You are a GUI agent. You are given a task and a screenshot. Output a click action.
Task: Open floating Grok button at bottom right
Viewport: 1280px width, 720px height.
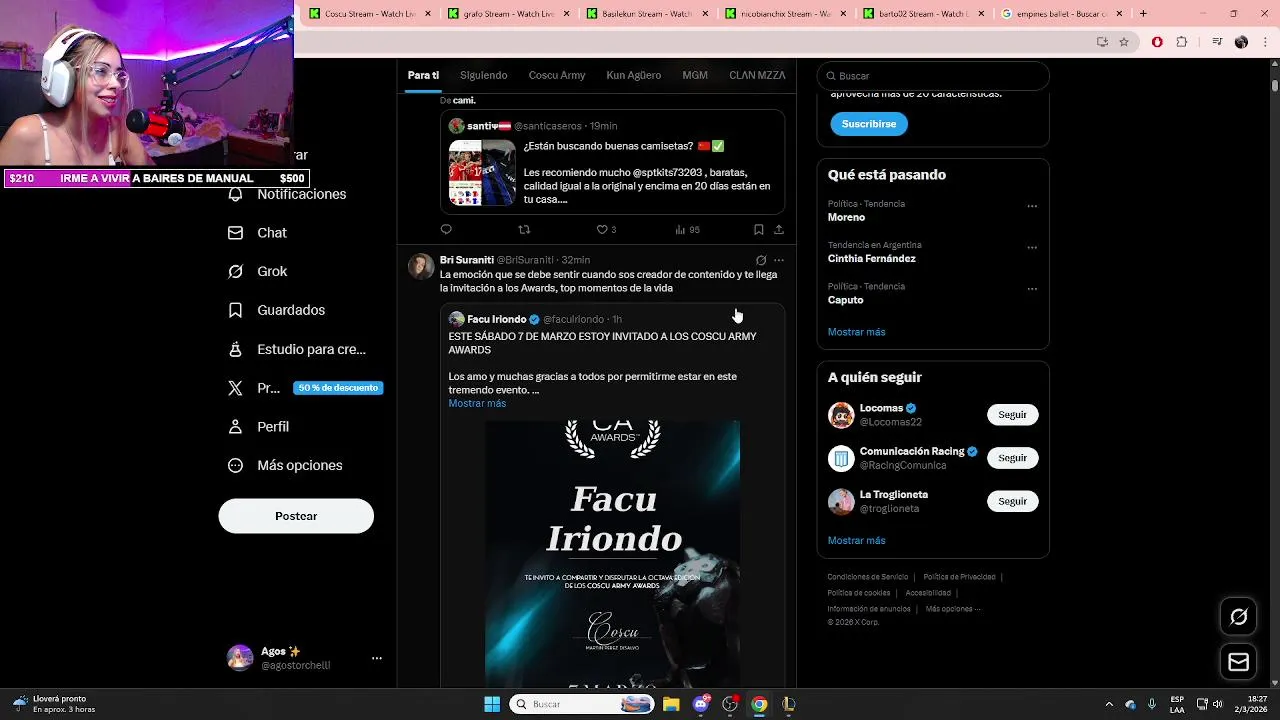(x=1238, y=617)
